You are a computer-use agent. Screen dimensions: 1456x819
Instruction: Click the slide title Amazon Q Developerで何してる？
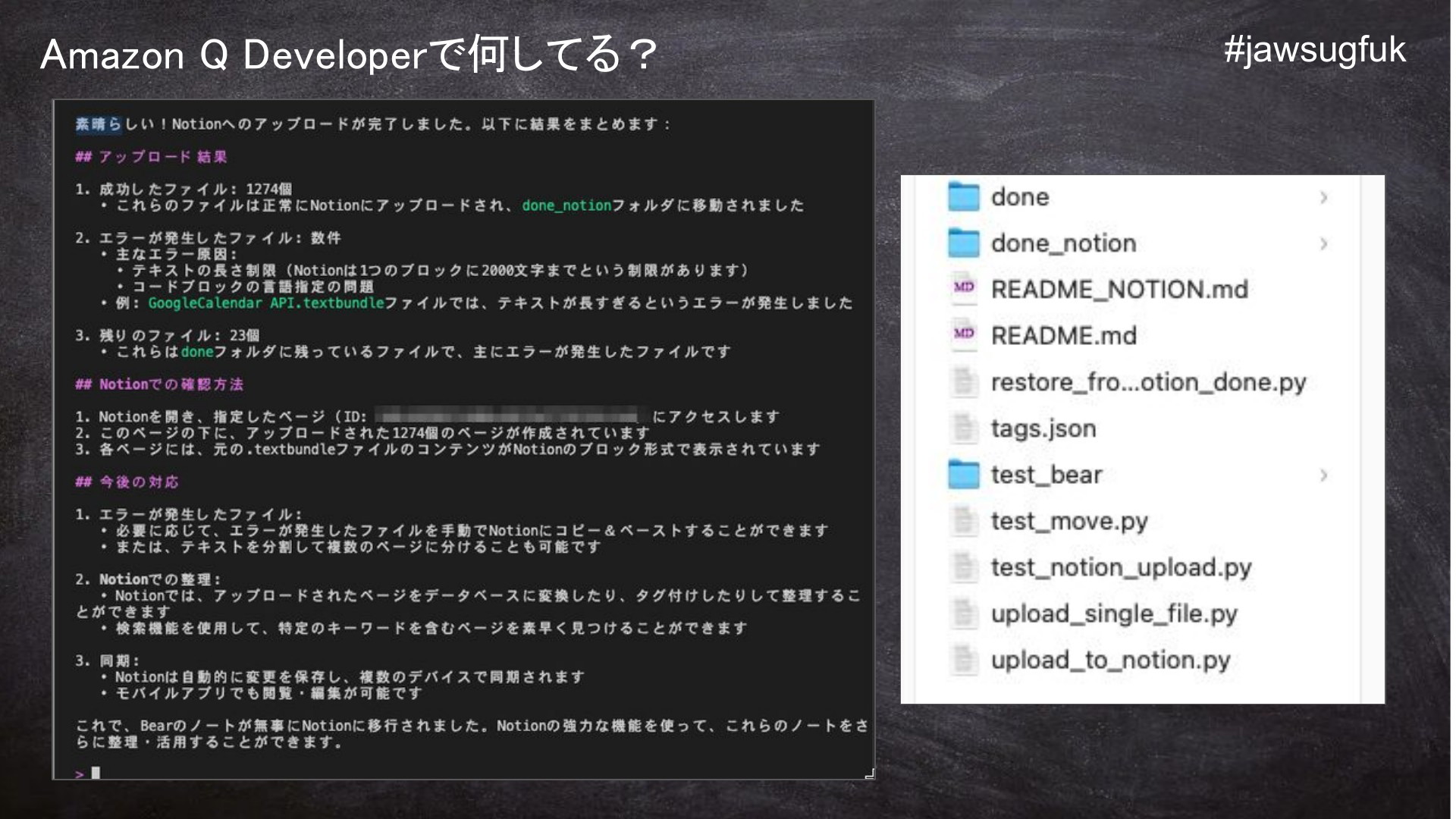[x=347, y=55]
